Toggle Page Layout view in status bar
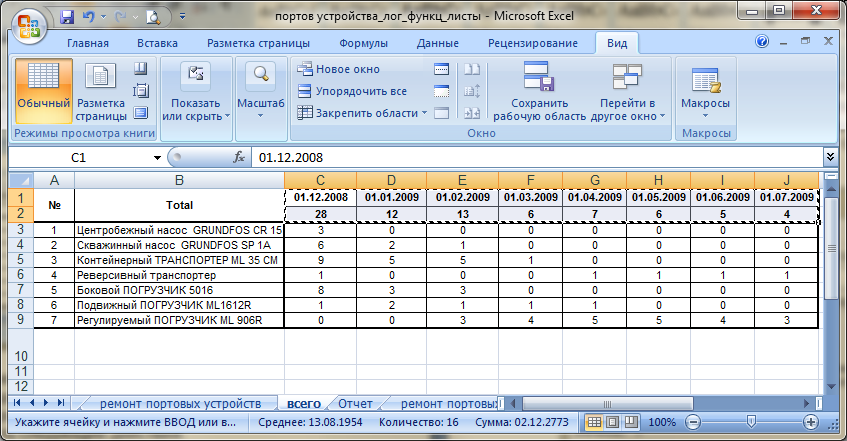 (x=613, y=422)
